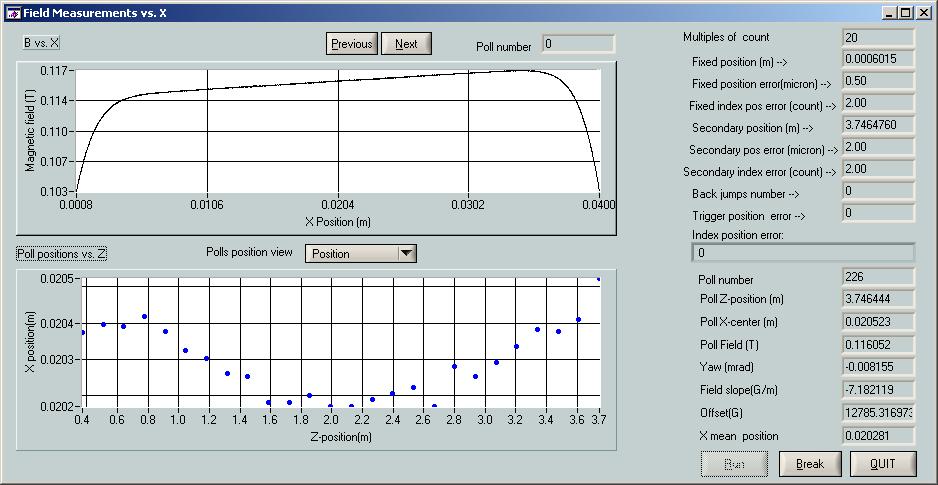Click the Poll positions vs. Z label

point(61,254)
